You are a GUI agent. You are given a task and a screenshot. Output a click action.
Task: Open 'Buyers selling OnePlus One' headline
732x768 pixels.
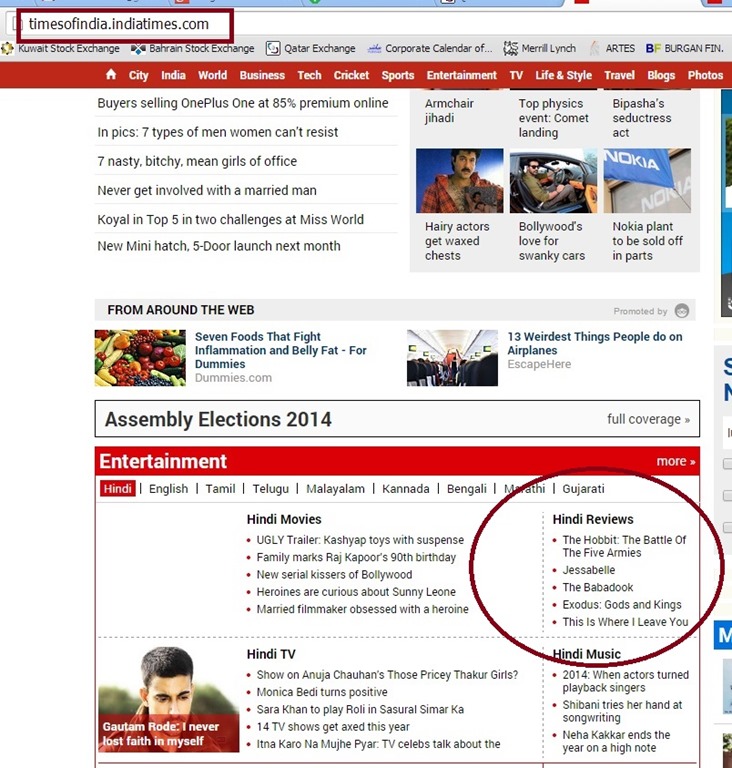(x=243, y=103)
